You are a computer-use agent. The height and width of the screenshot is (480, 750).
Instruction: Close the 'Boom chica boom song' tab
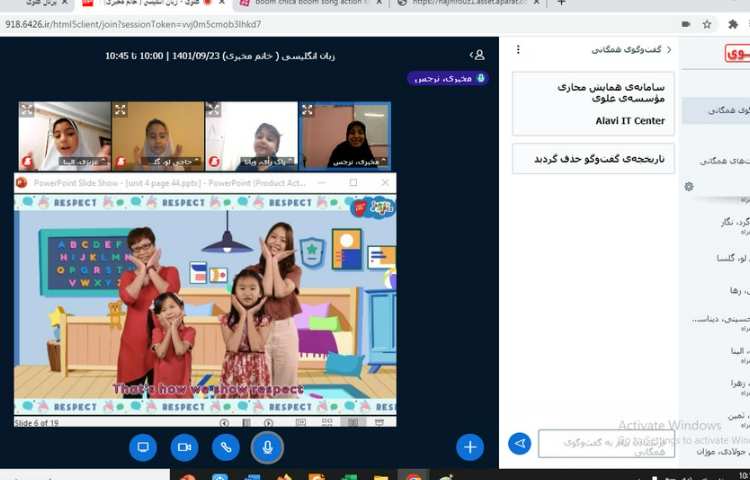point(379,3)
